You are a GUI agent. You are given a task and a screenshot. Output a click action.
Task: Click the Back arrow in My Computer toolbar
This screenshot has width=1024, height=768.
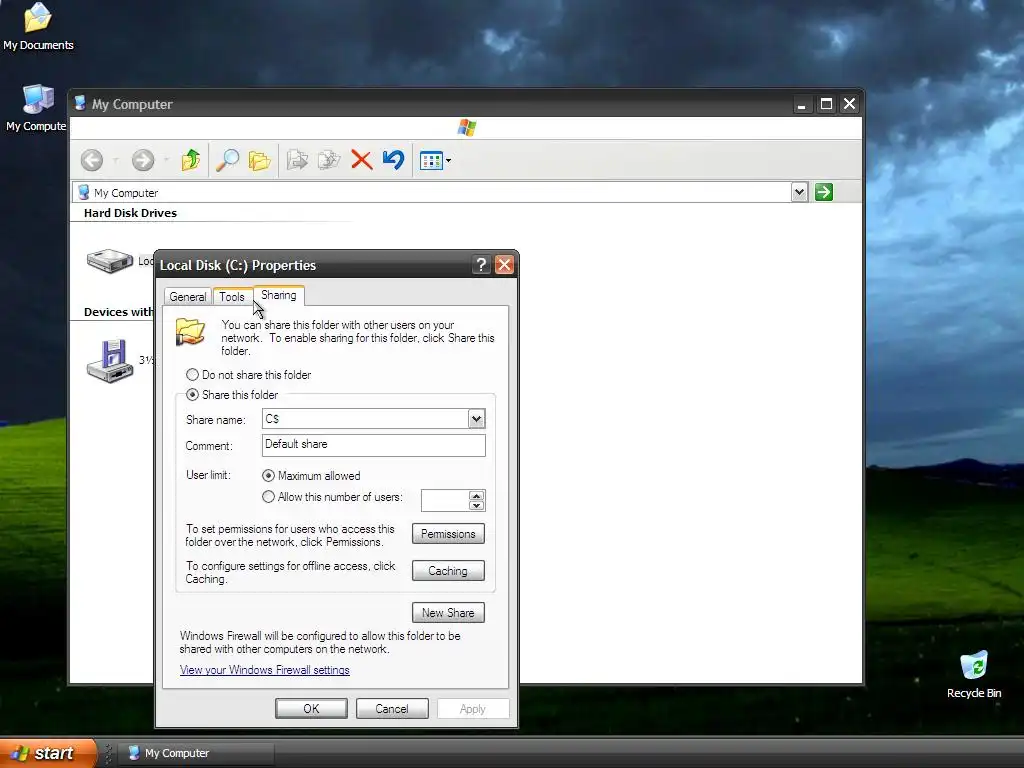pyautogui.click(x=92, y=160)
